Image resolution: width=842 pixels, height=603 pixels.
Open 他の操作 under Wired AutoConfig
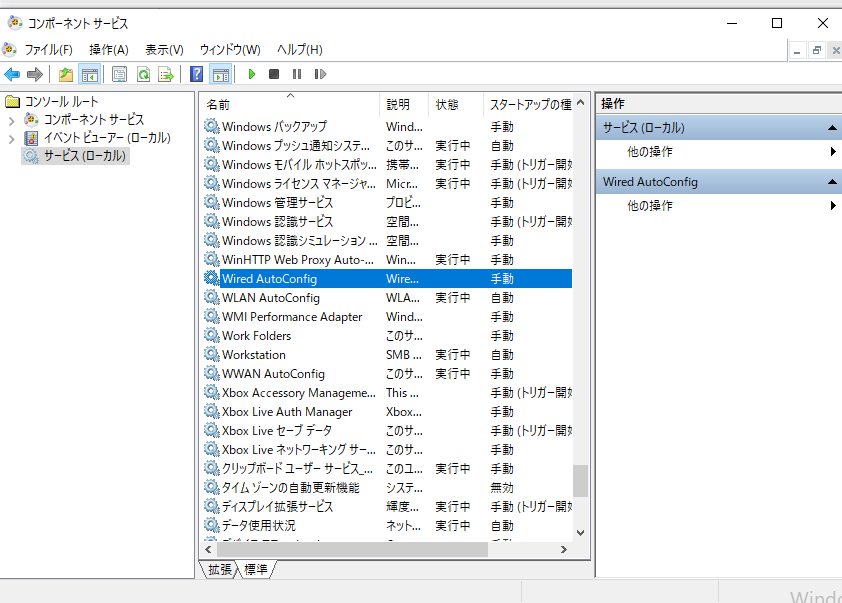[x=649, y=206]
